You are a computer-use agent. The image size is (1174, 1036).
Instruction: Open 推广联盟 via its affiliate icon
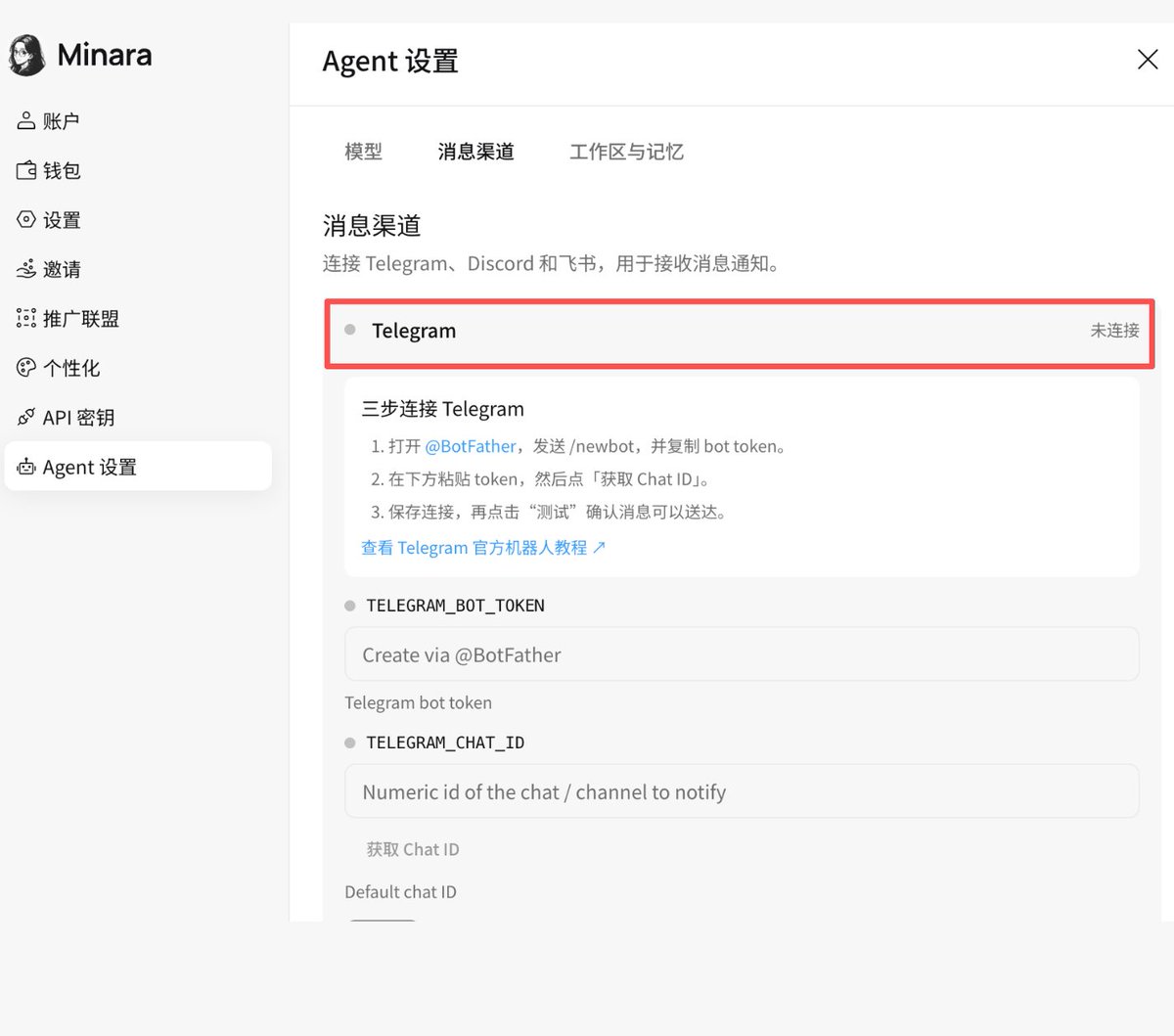point(26,318)
